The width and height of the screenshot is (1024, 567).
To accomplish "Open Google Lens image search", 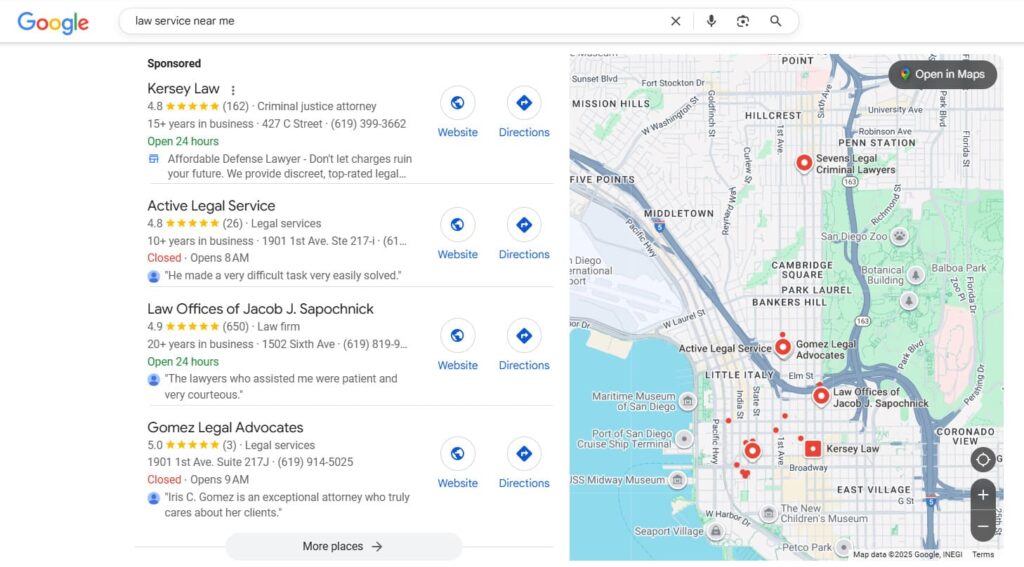I will point(743,21).
